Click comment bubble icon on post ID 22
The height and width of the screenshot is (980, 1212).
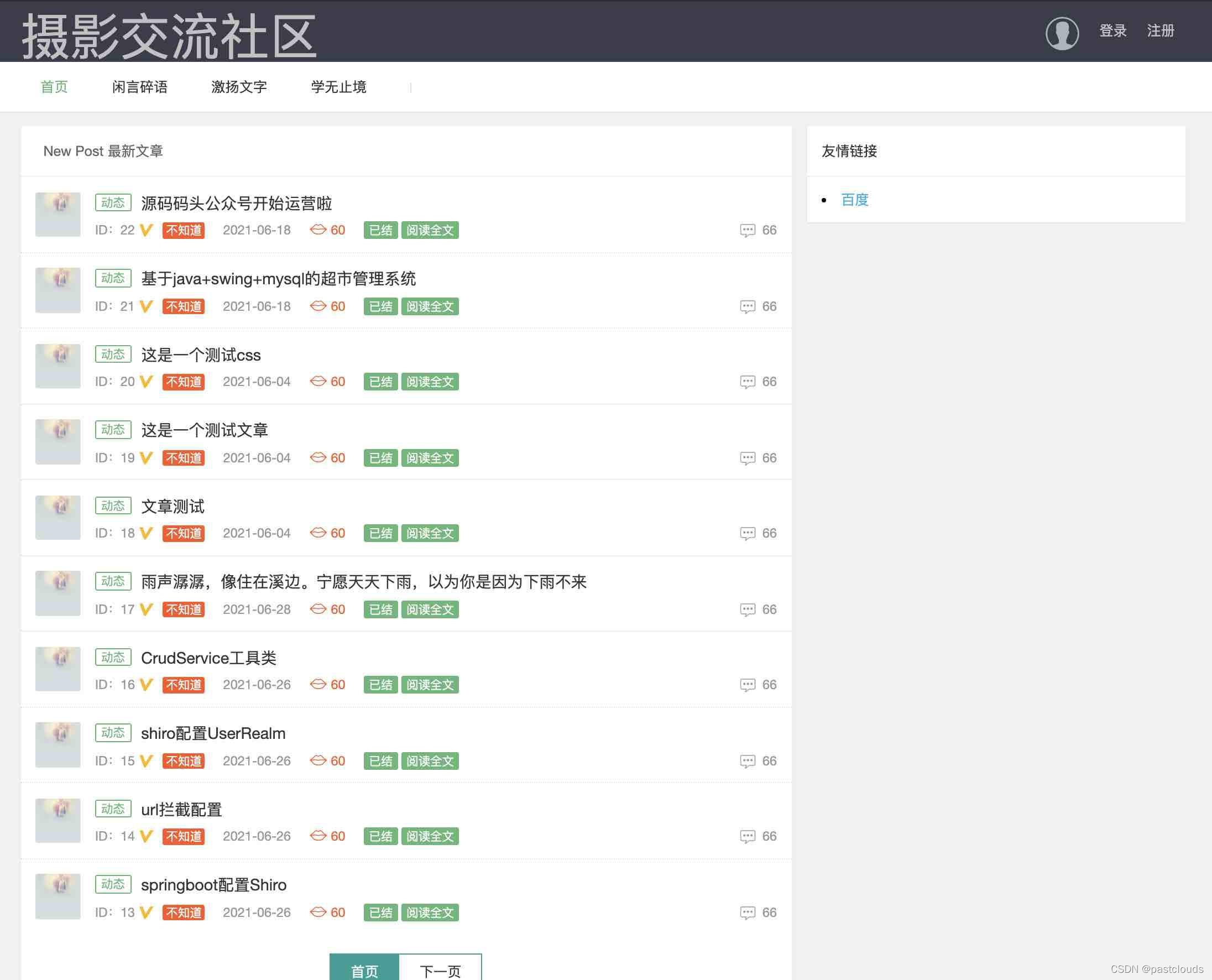pos(747,230)
